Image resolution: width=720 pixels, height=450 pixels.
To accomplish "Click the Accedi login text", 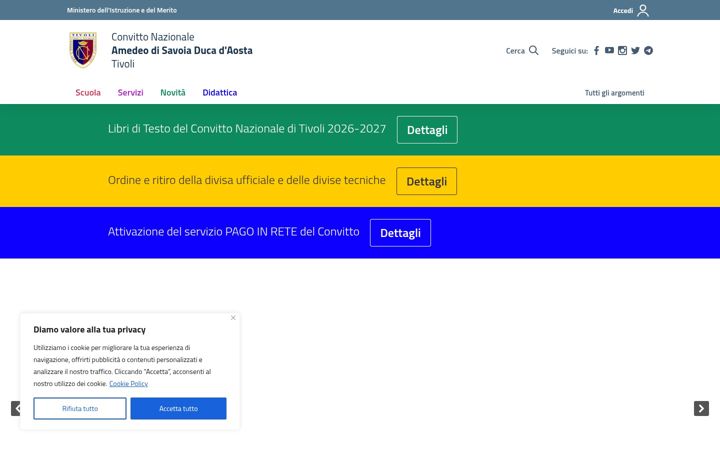I will (x=623, y=11).
